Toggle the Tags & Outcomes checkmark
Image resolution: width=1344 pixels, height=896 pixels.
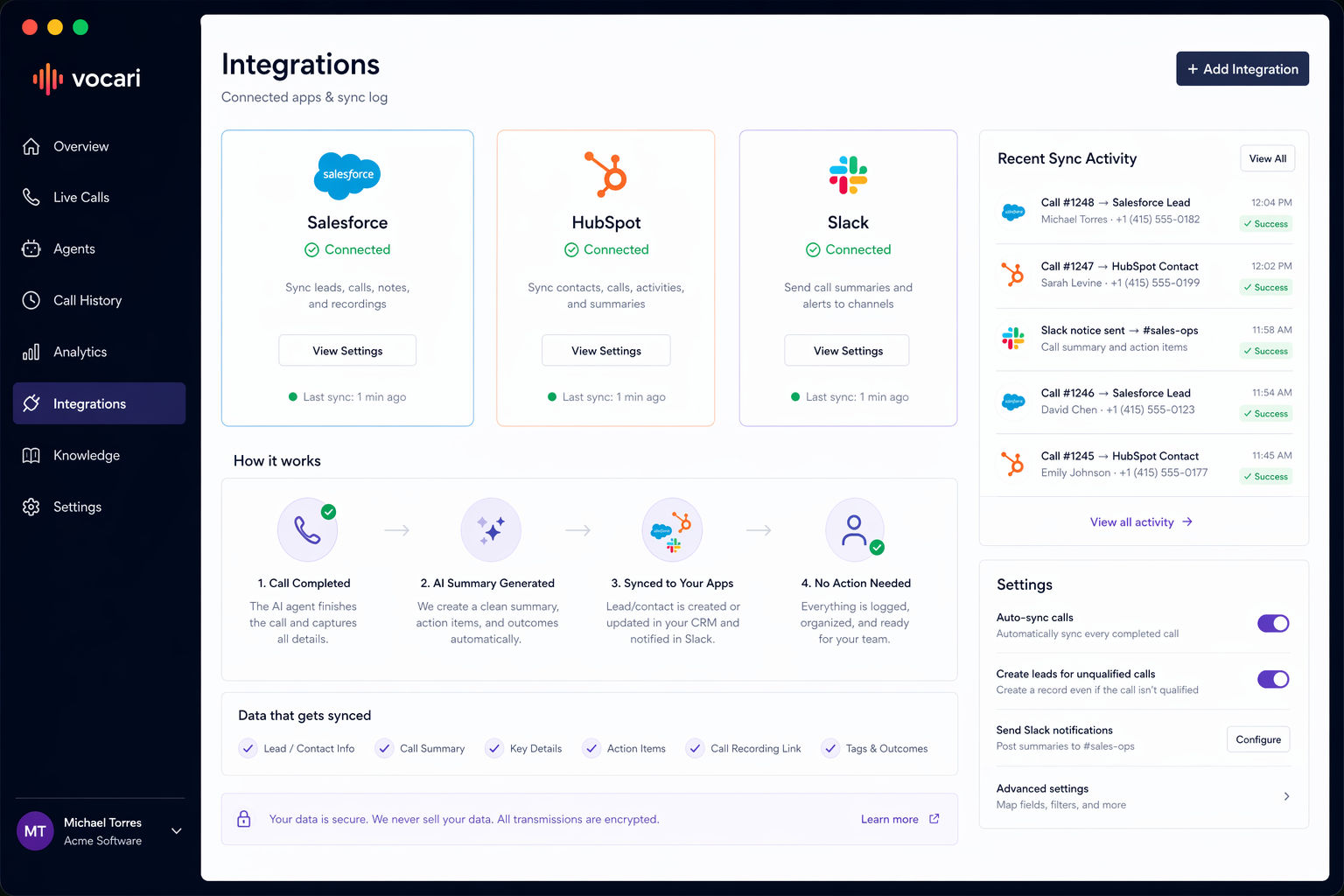pos(830,748)
